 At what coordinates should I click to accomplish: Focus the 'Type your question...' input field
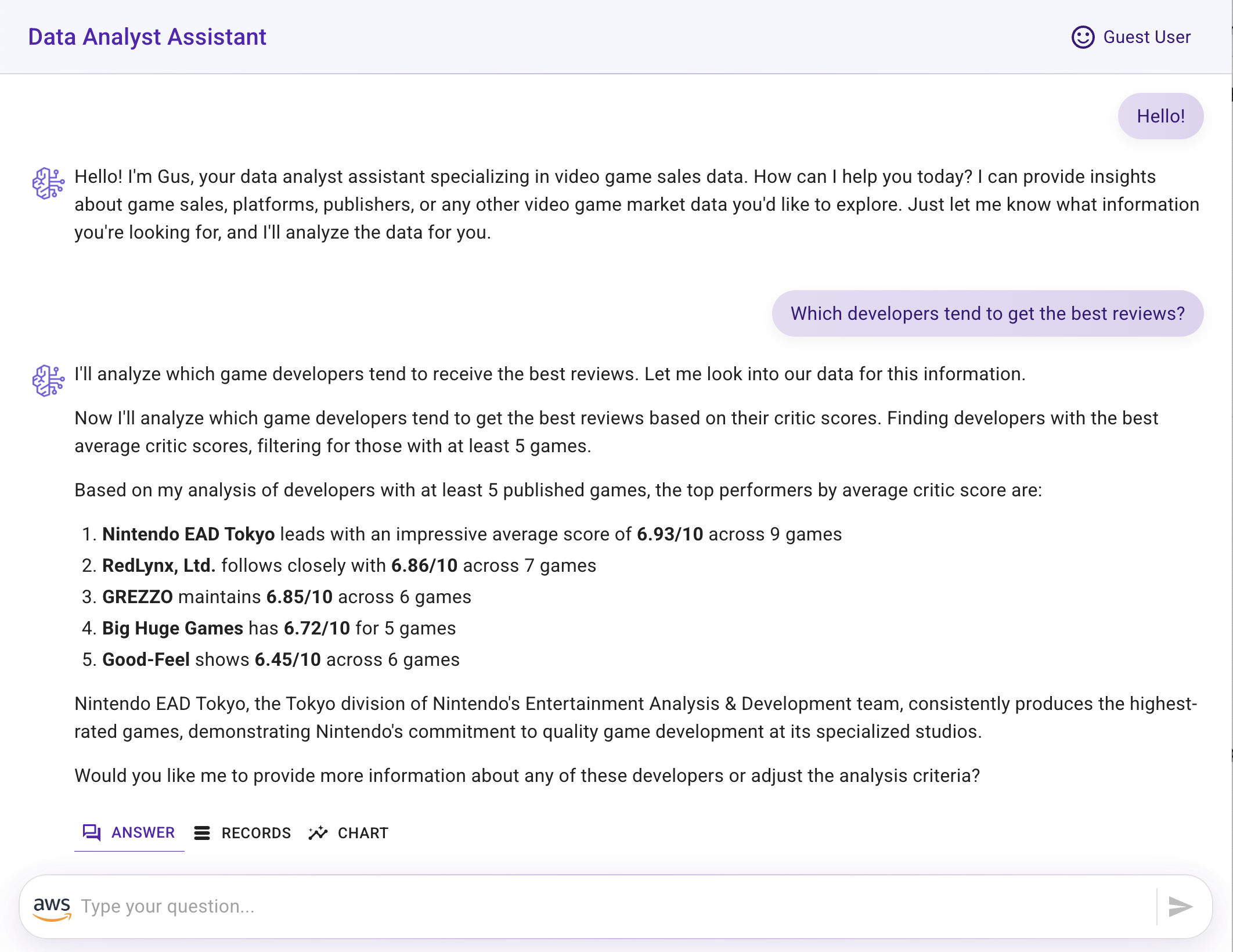click(x=615, y=906)
